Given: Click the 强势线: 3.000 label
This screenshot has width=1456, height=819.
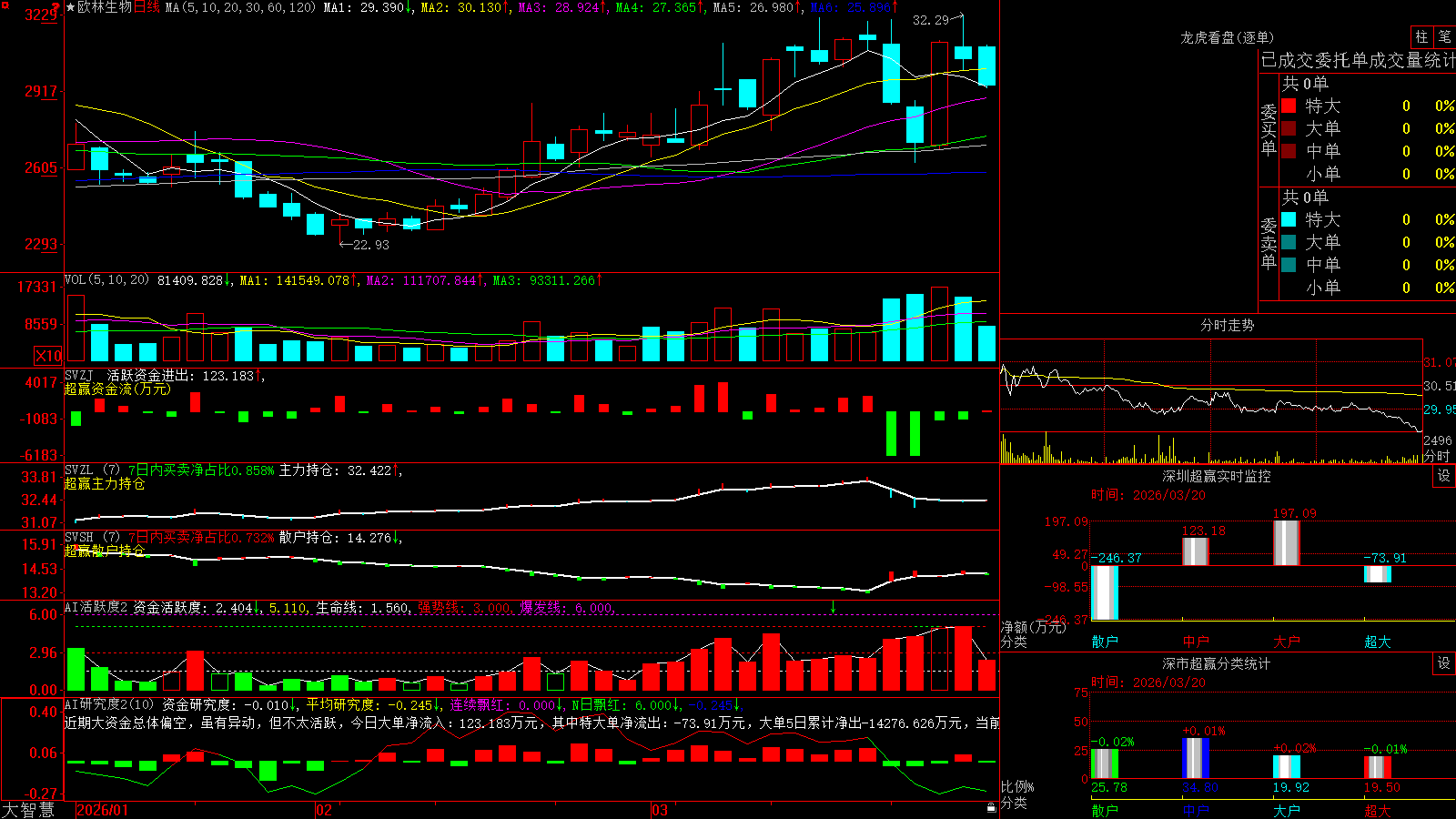Looking at the screenshot, I should (x=465, y=608).
